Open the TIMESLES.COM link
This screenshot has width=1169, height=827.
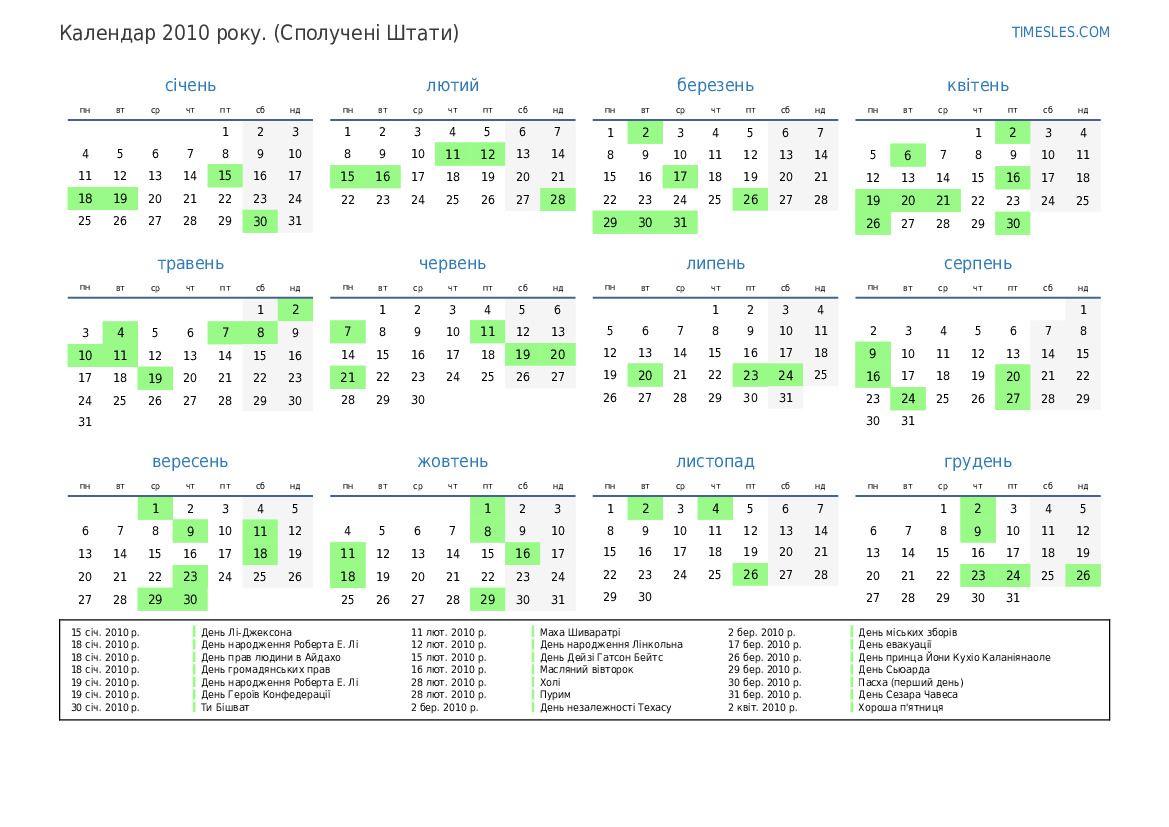coord(1060,32)
